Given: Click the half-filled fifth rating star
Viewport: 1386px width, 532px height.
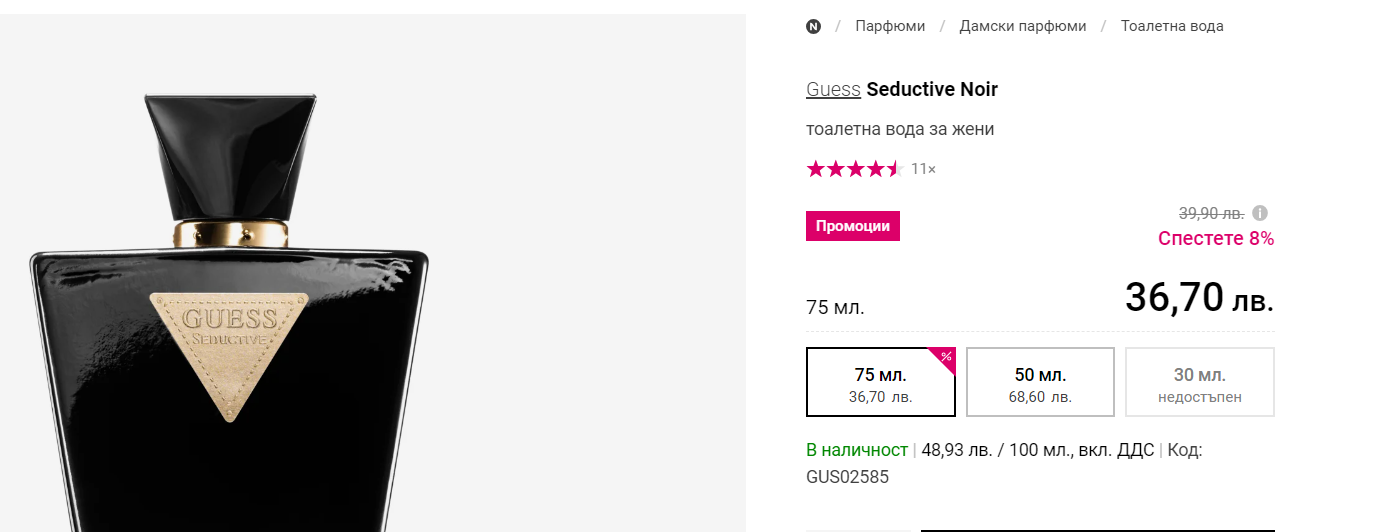Looking at the screenshot, I should point(895,169).
